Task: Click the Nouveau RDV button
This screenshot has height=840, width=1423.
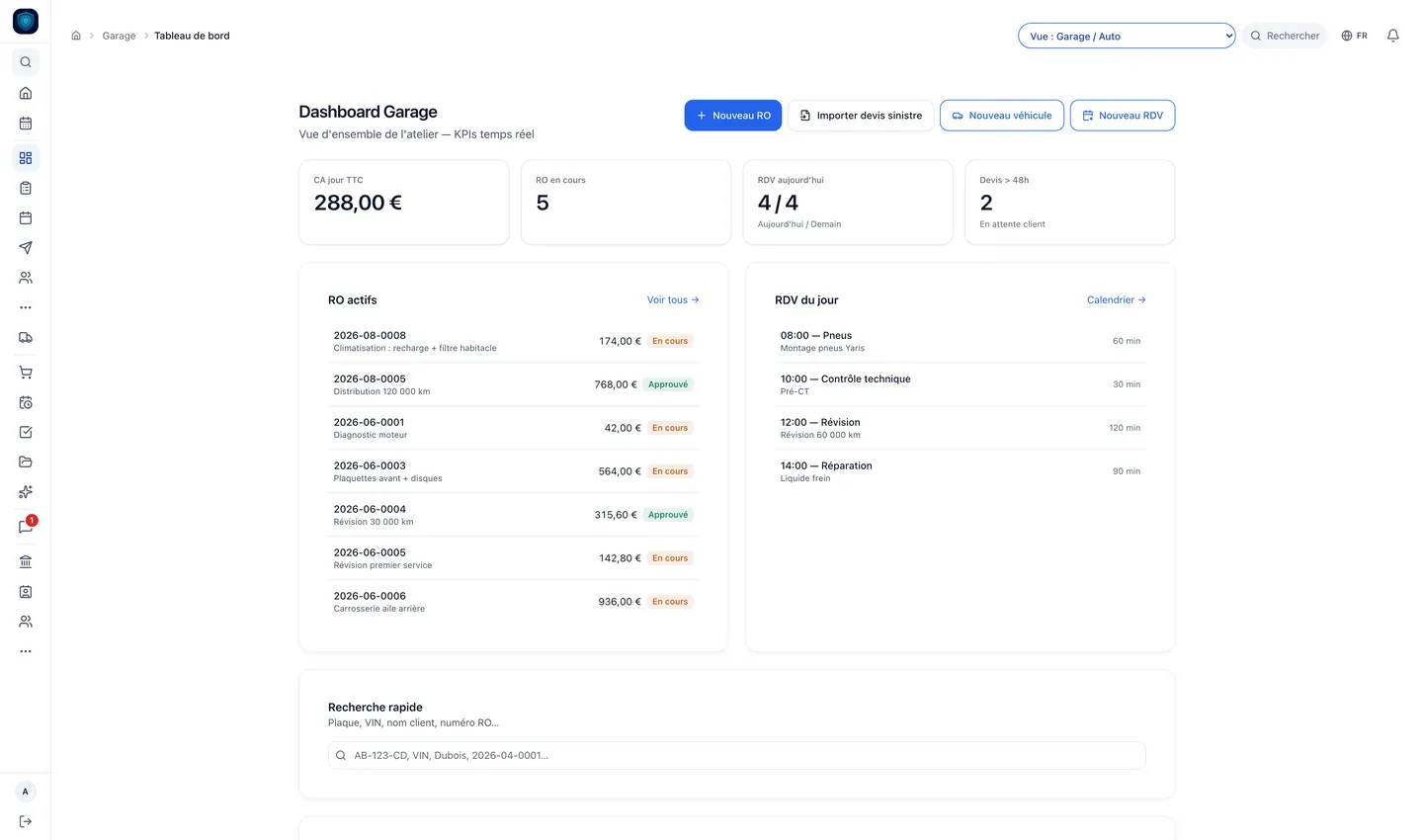Action: click(1123, 116)
